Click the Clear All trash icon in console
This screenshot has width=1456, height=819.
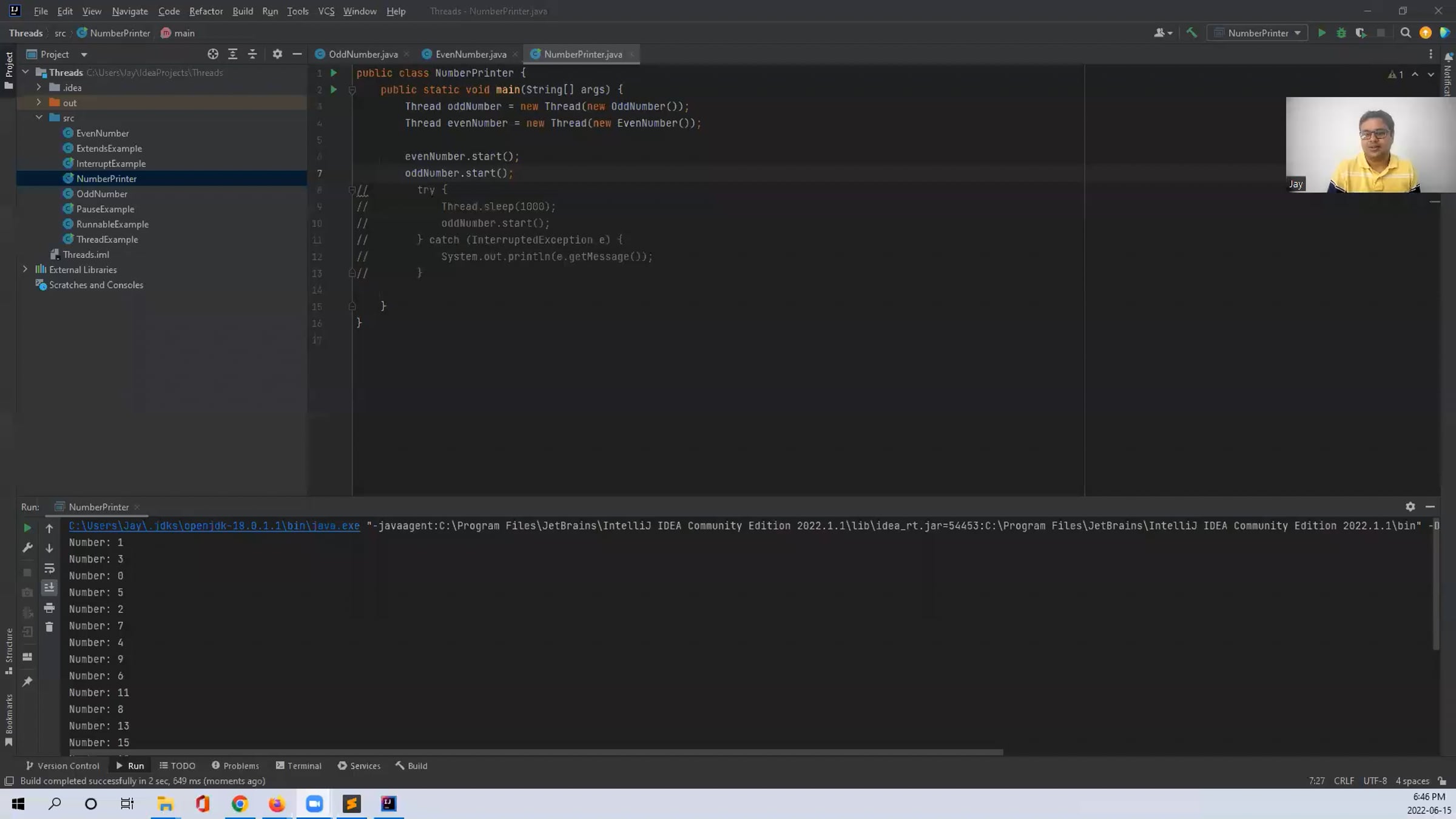coord(49,627)
